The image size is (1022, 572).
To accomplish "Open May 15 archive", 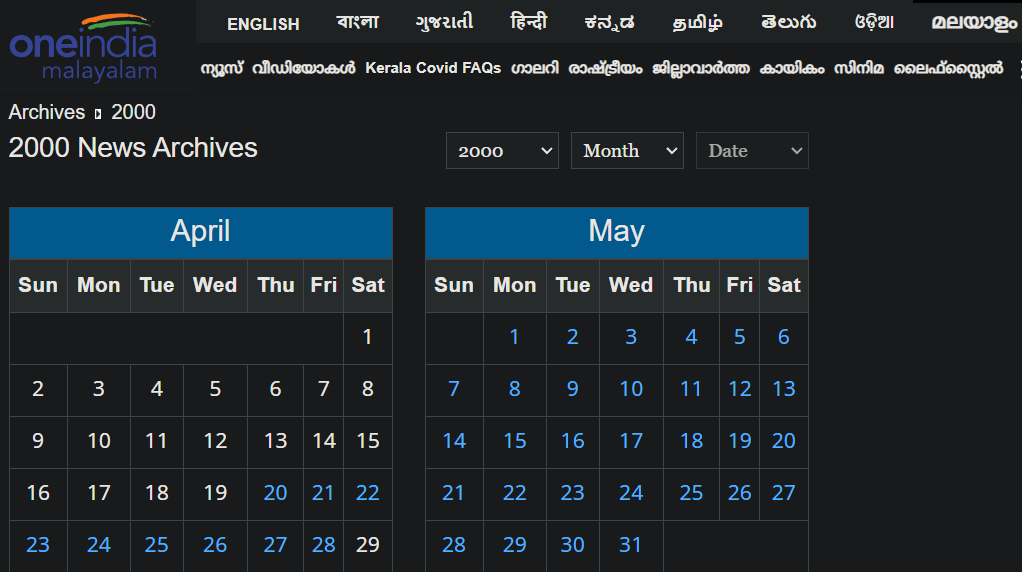I will [514, 441].
